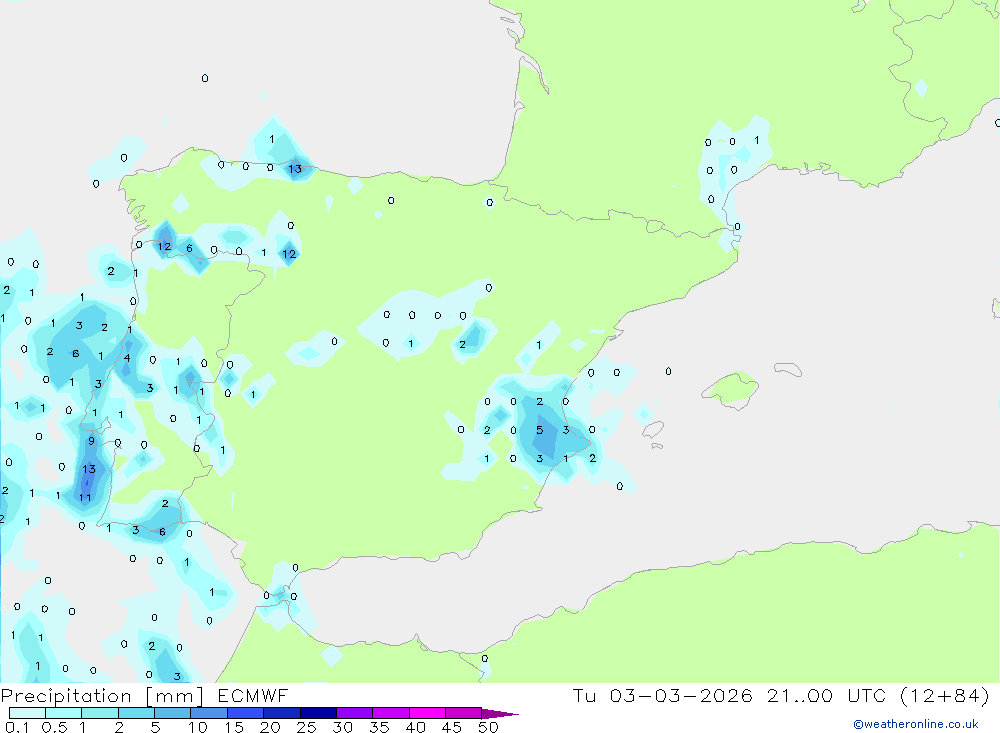1000x733 pixels.
Task: Click the '9' precipitation value on map
Action: pos(91,441)
